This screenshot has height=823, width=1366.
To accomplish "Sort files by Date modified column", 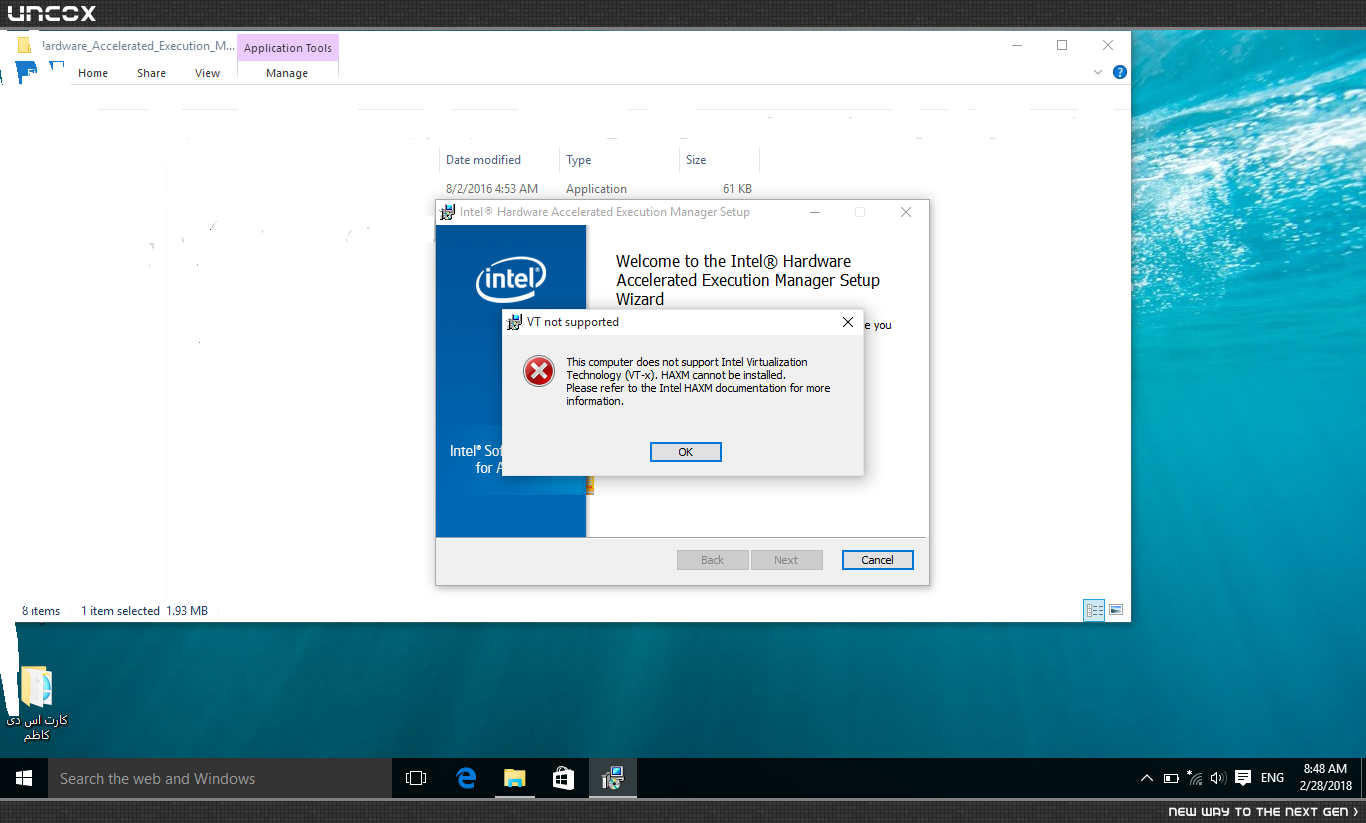I will 484,160.
